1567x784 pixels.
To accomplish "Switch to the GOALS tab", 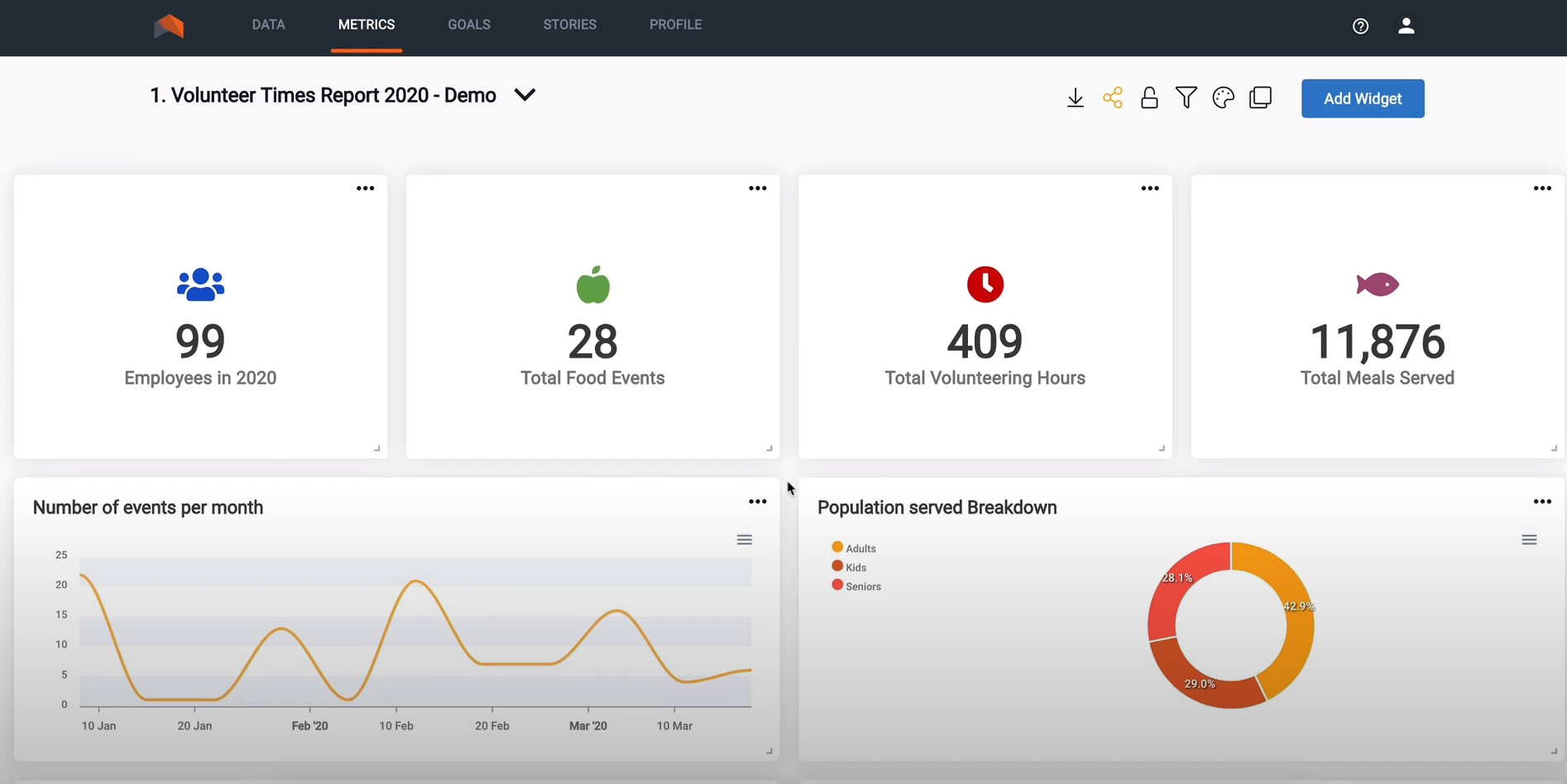I will pyautogui.click(x=468, y=25).
